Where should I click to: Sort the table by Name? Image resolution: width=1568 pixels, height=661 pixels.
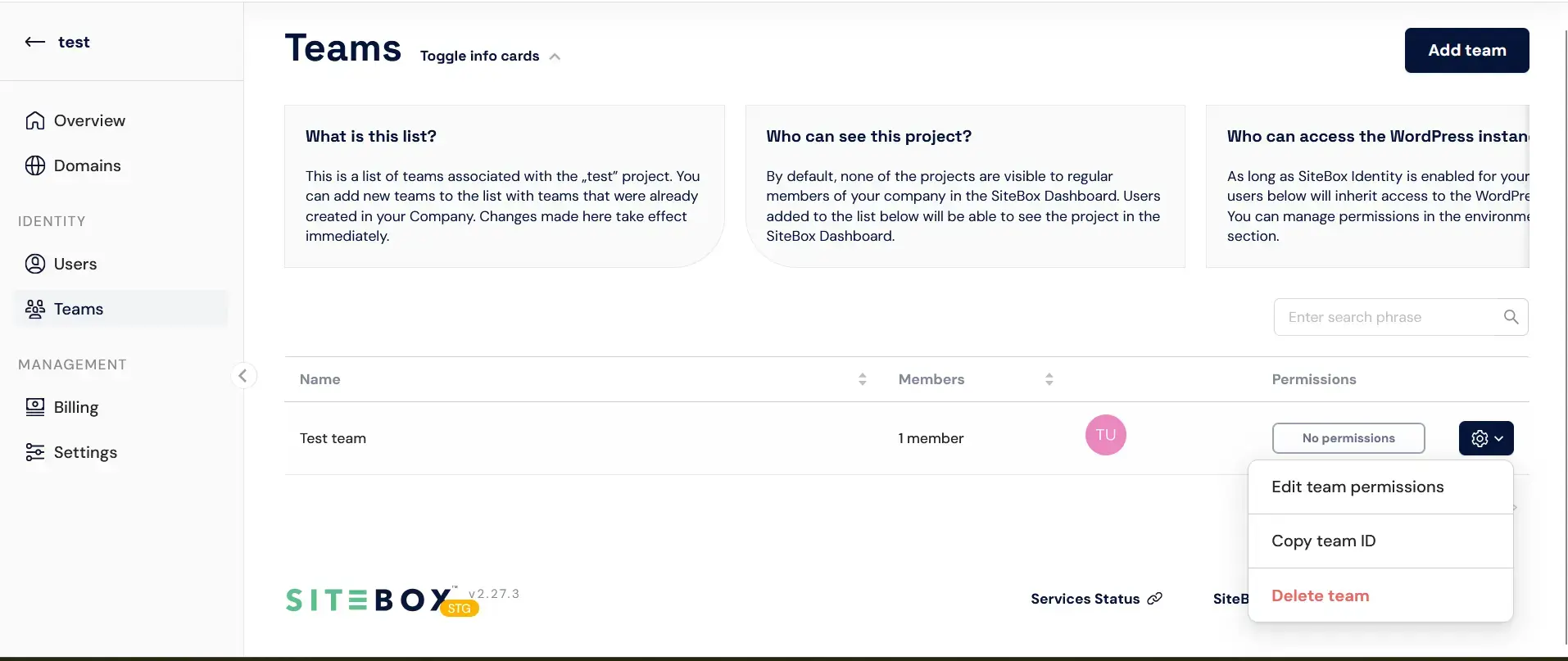[862, 379]
